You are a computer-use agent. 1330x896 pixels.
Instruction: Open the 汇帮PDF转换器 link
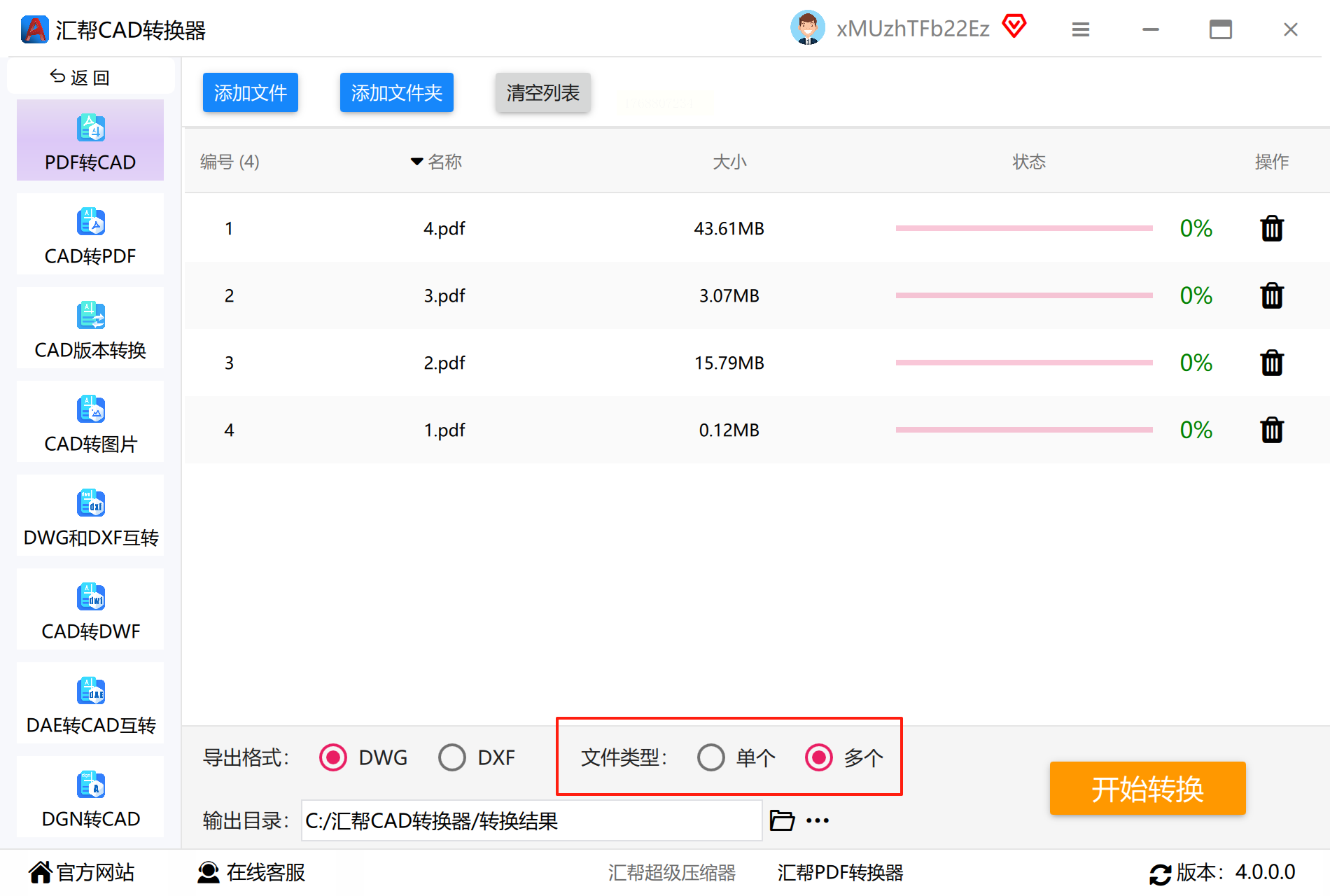click(x=840, y=873)
